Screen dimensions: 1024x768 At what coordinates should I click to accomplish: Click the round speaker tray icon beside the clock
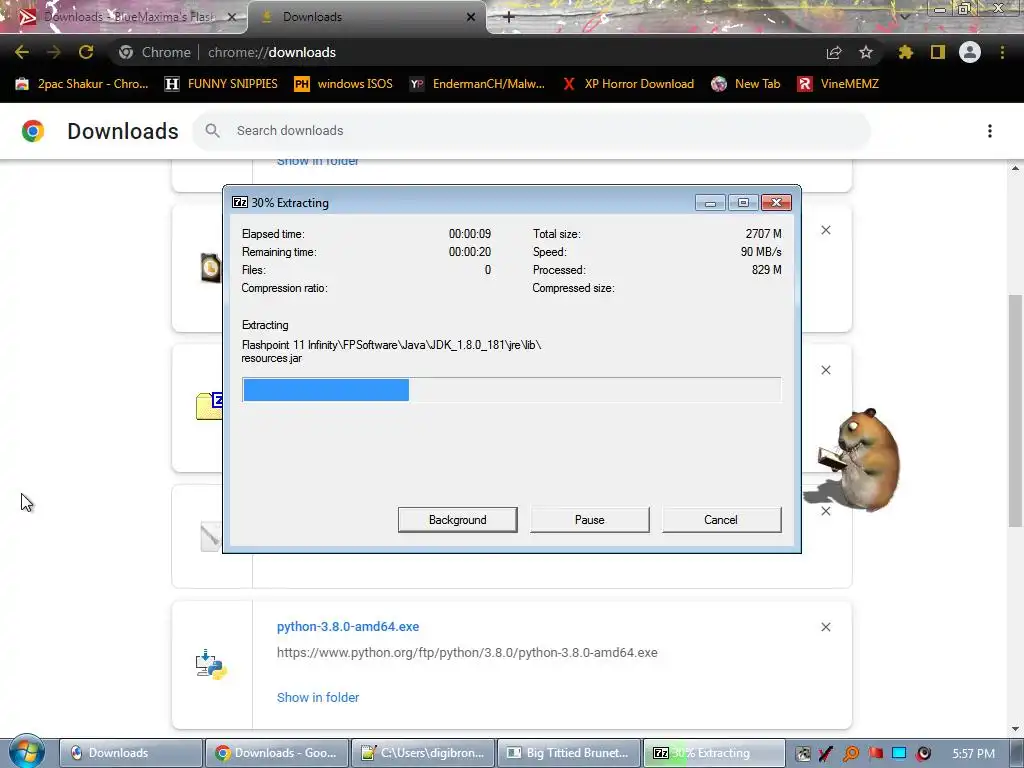click(923, 754)
